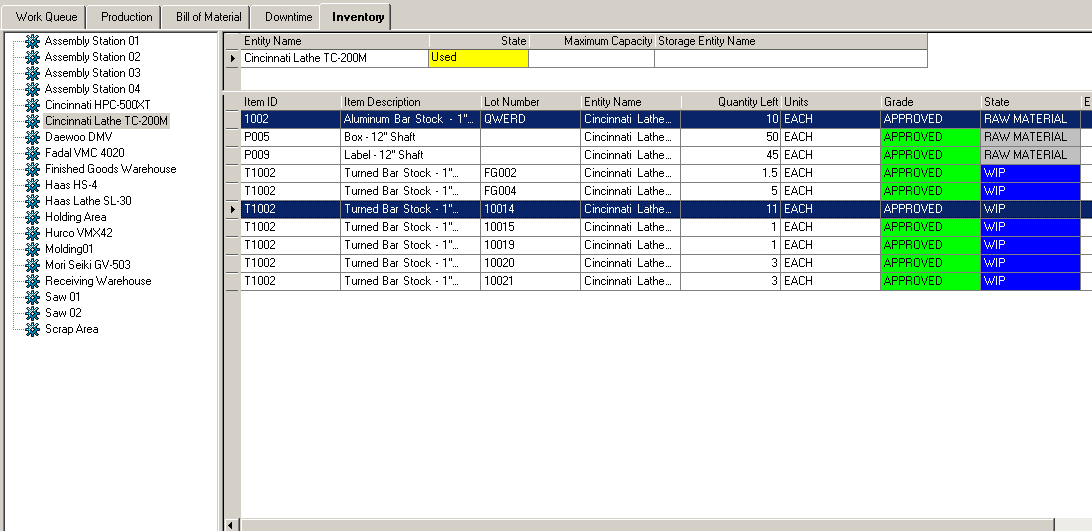Select row selector for Cincinnati Lathe TC-200M entity
1092x531 pixels.
click(x=233, y=59)
